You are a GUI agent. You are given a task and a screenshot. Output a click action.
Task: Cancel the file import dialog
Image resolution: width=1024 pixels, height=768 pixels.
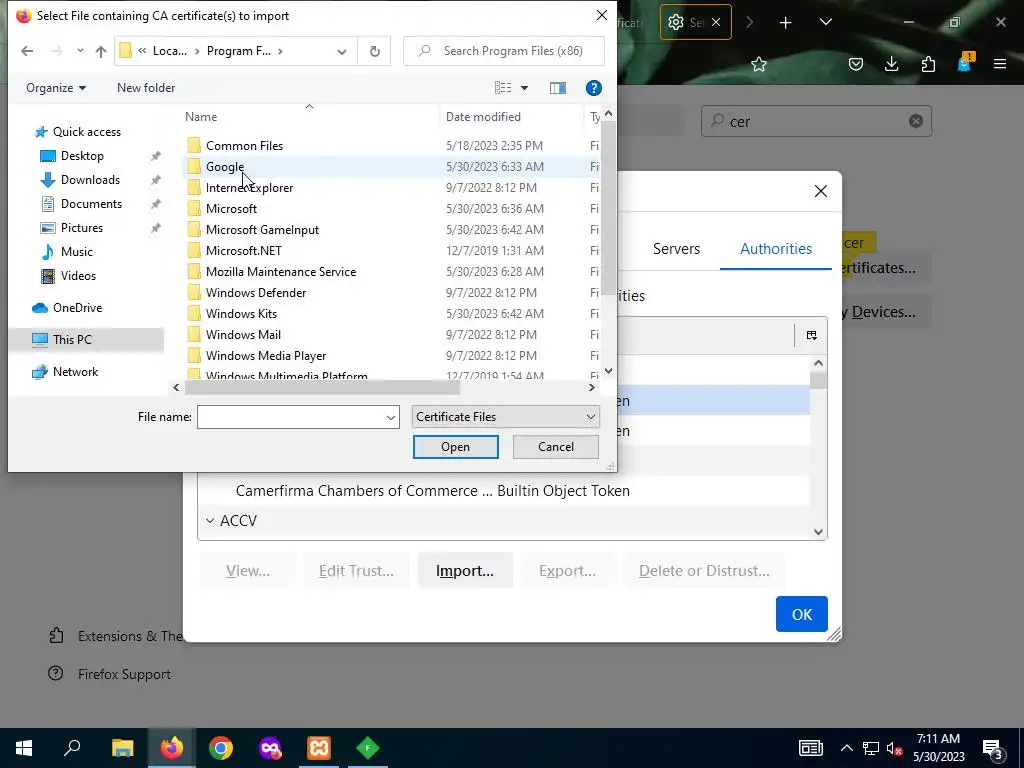tap(556, 447)
